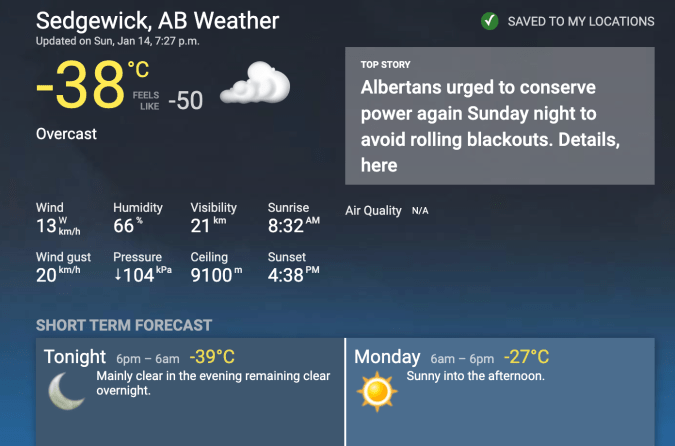Click the crescent moon Tonight icon
Screen dimensions: 675x446
tap(66, 389)
